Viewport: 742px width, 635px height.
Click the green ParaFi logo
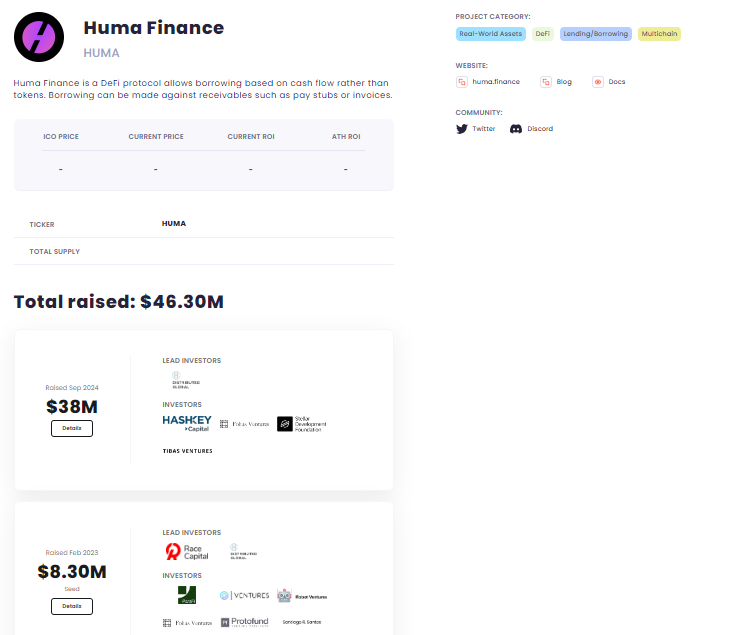[187, 595]
